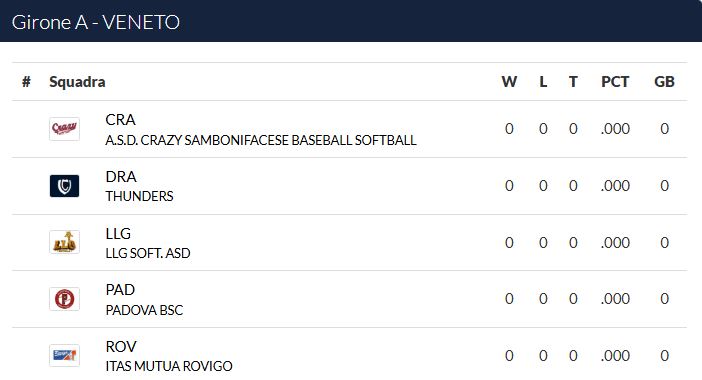
Task: Select the ROV team abbreviation
Action: (121, 346)
